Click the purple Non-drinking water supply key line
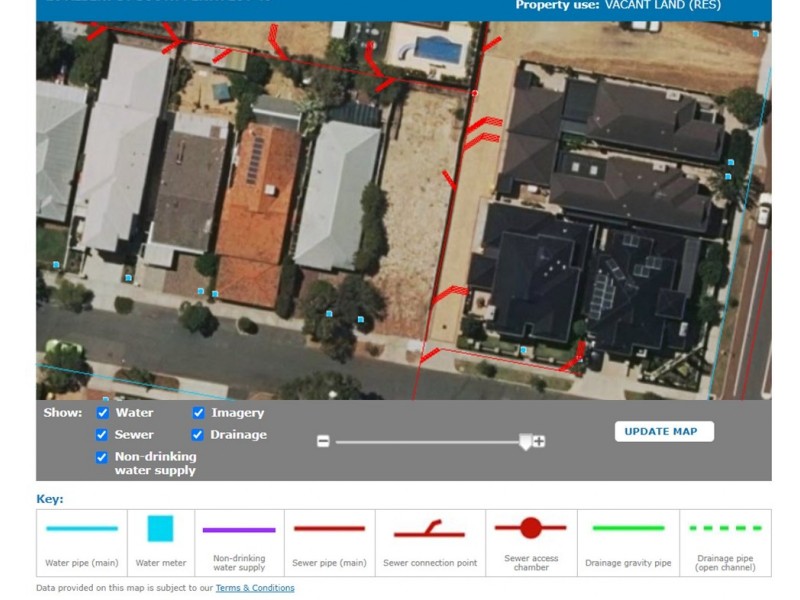Screen dimensions: 800x600 pos(239,530)
